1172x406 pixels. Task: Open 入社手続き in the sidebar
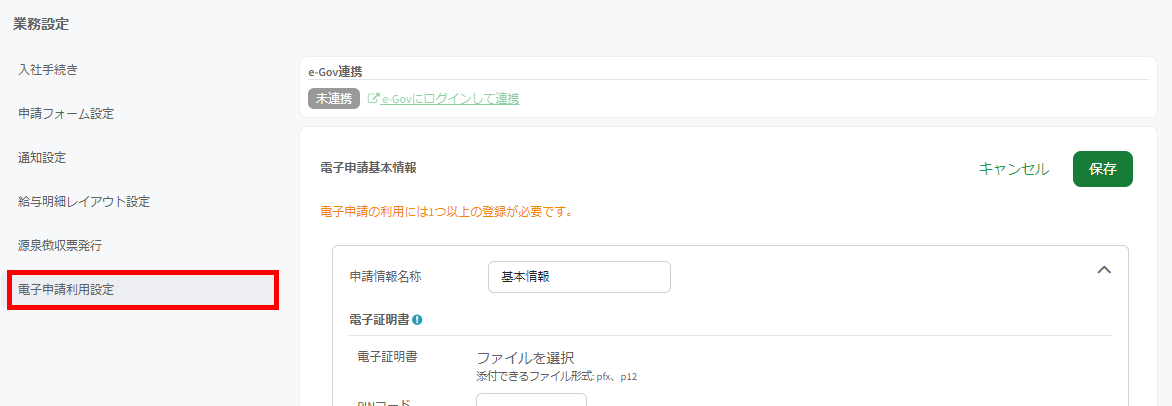48,70
